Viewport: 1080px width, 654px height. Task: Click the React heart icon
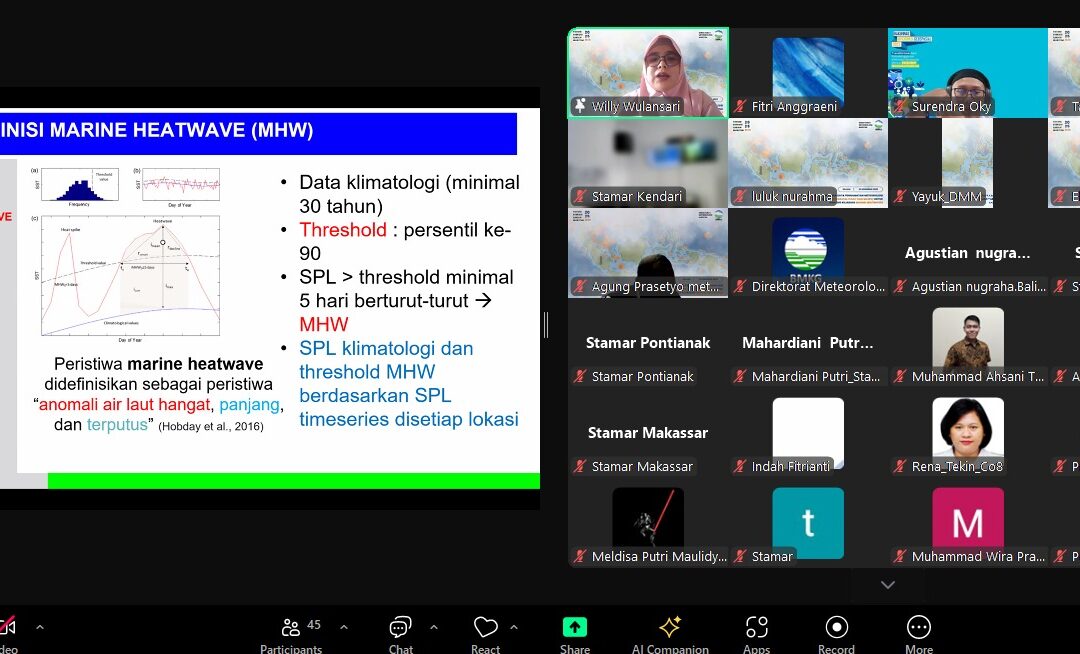[486, 632]
